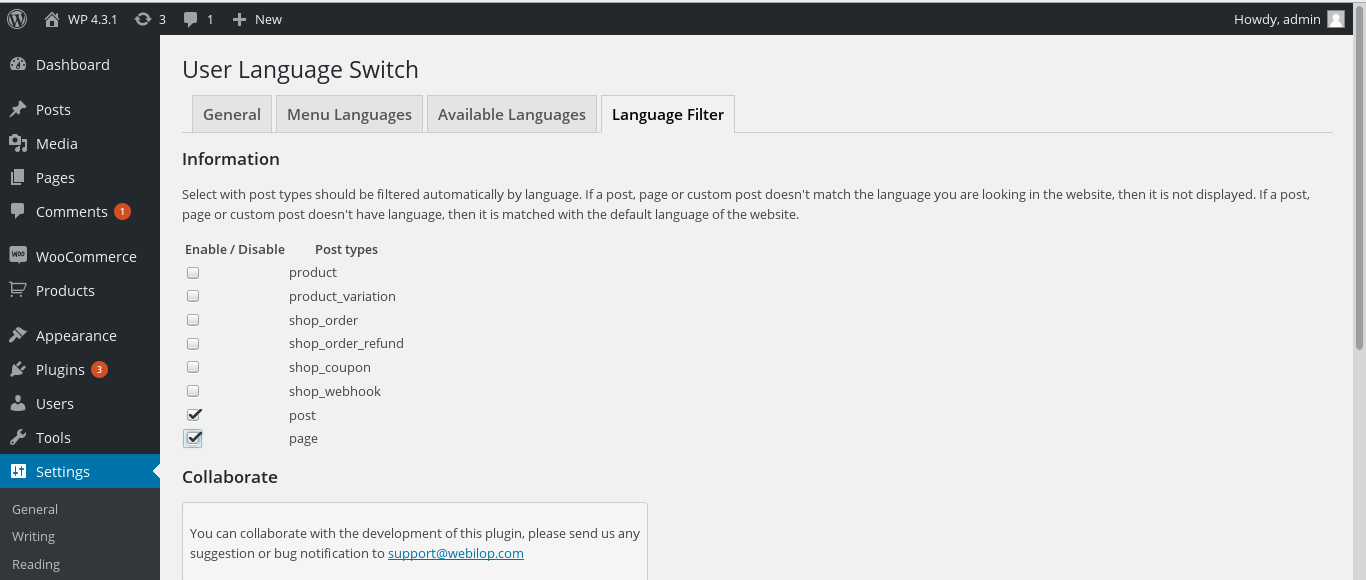Open the comments bubble in the admin bar

tap(191, 19)
